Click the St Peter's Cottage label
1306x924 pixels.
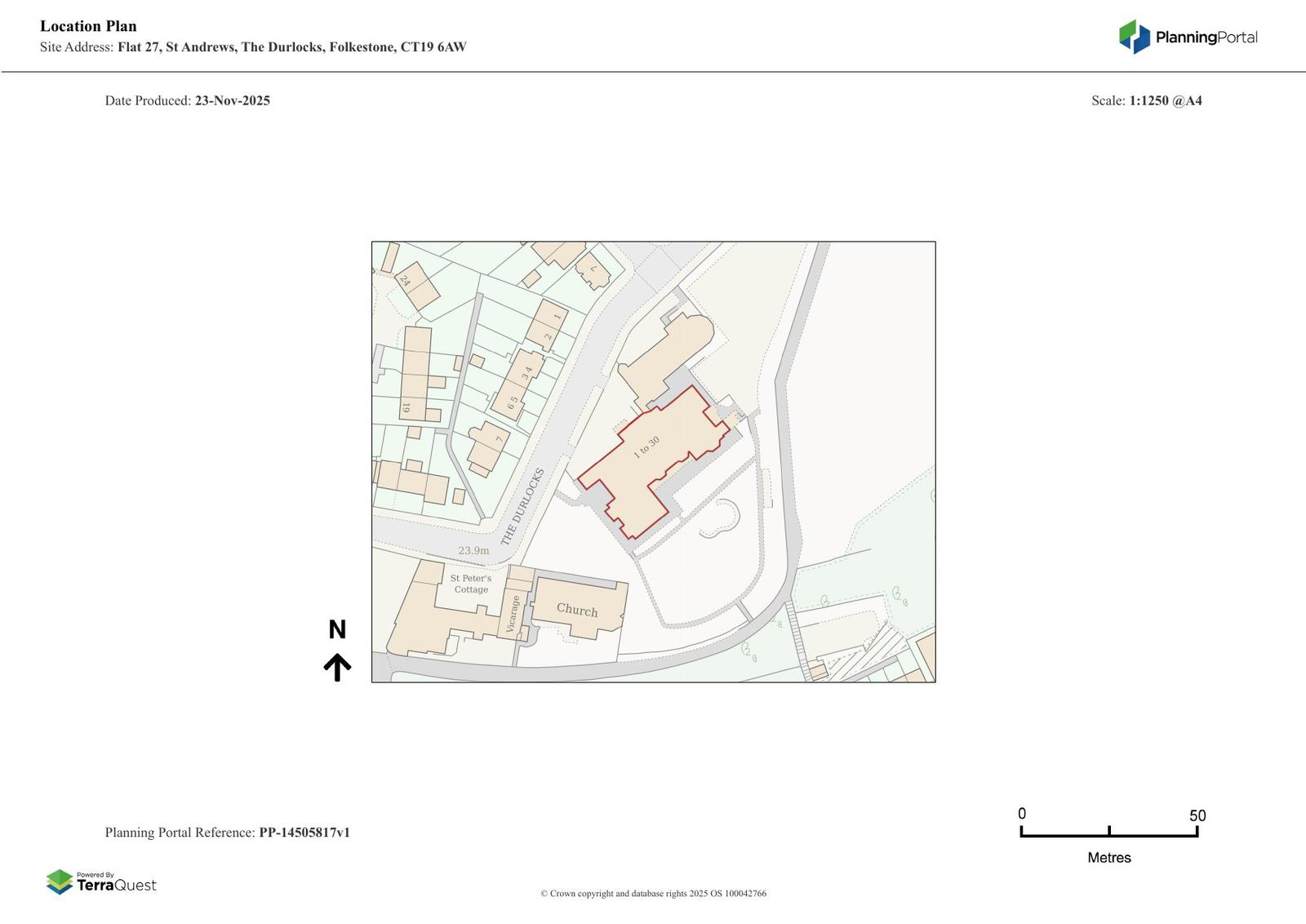[x=471, y=584]
